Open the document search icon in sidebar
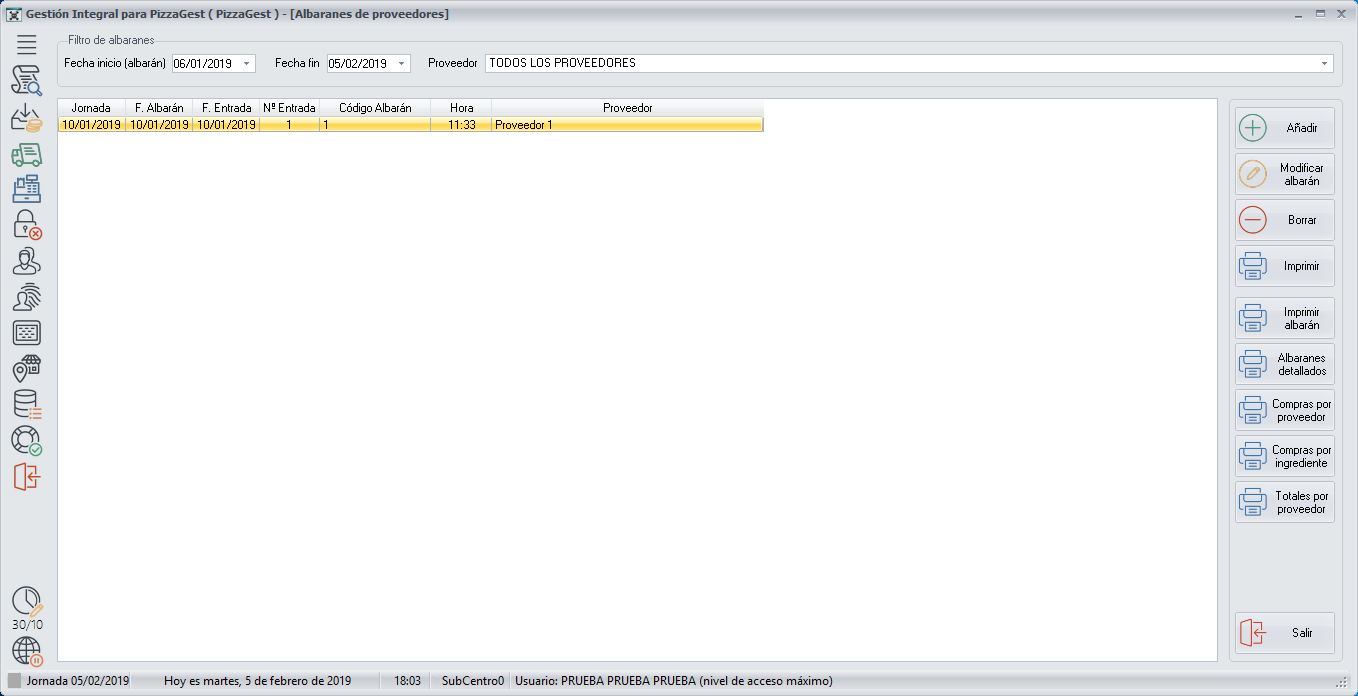Viewport: 1358px width, 696px height. click(x=27, y=81)
